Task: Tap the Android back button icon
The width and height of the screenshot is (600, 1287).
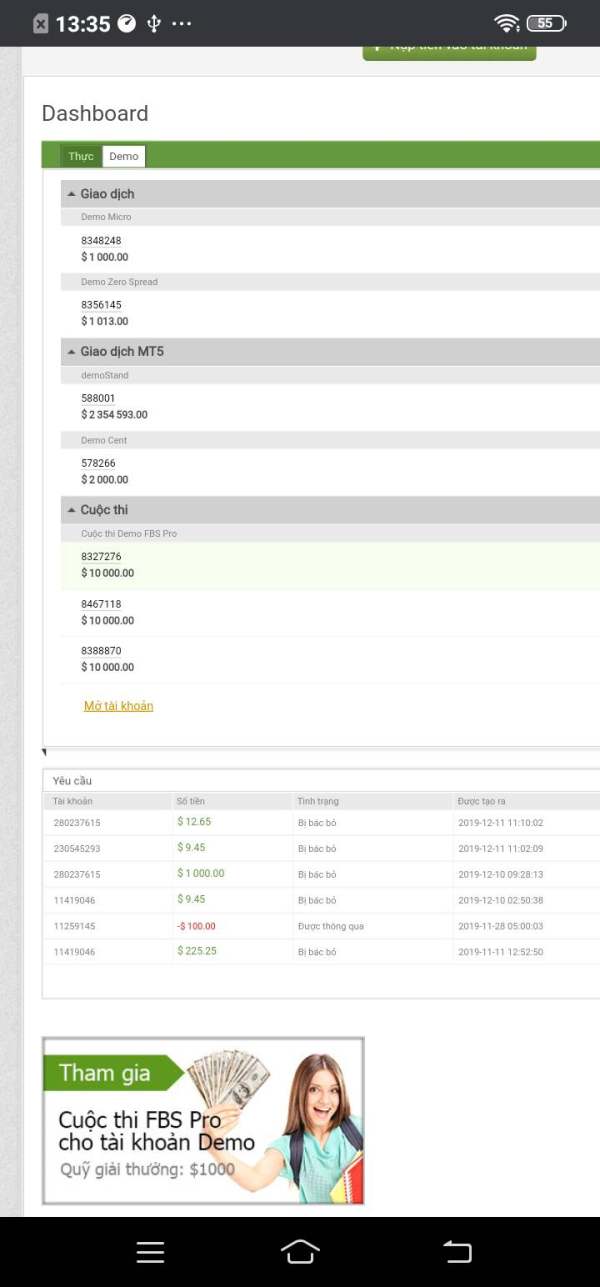Action: 457,1251
